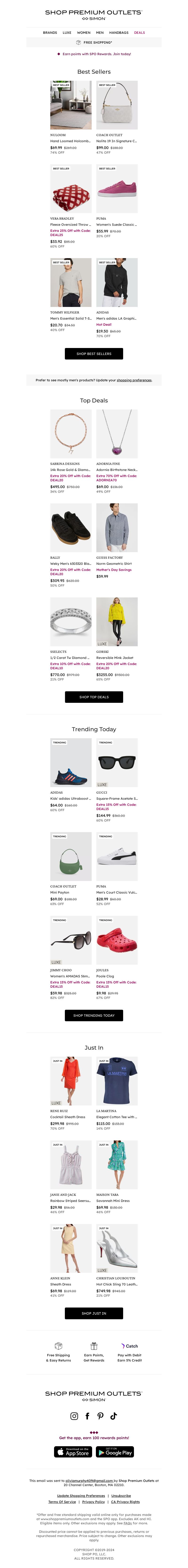Click the free shipping box icon
Screen dimensions: 188x1568
tap(59, 1346)
